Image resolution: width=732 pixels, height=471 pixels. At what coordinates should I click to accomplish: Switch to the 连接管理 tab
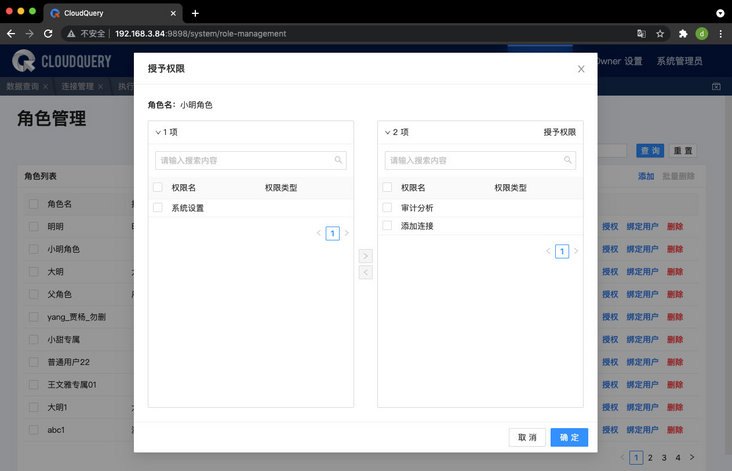click(77, 86)
